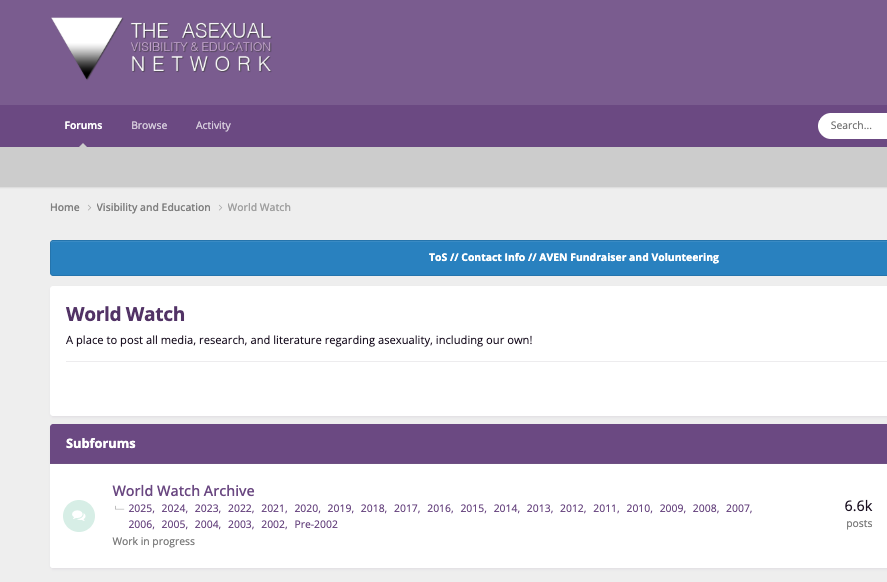Open the World Watch Archive subforum
Viewport: 887px width, 582px height.
[183, 491]
